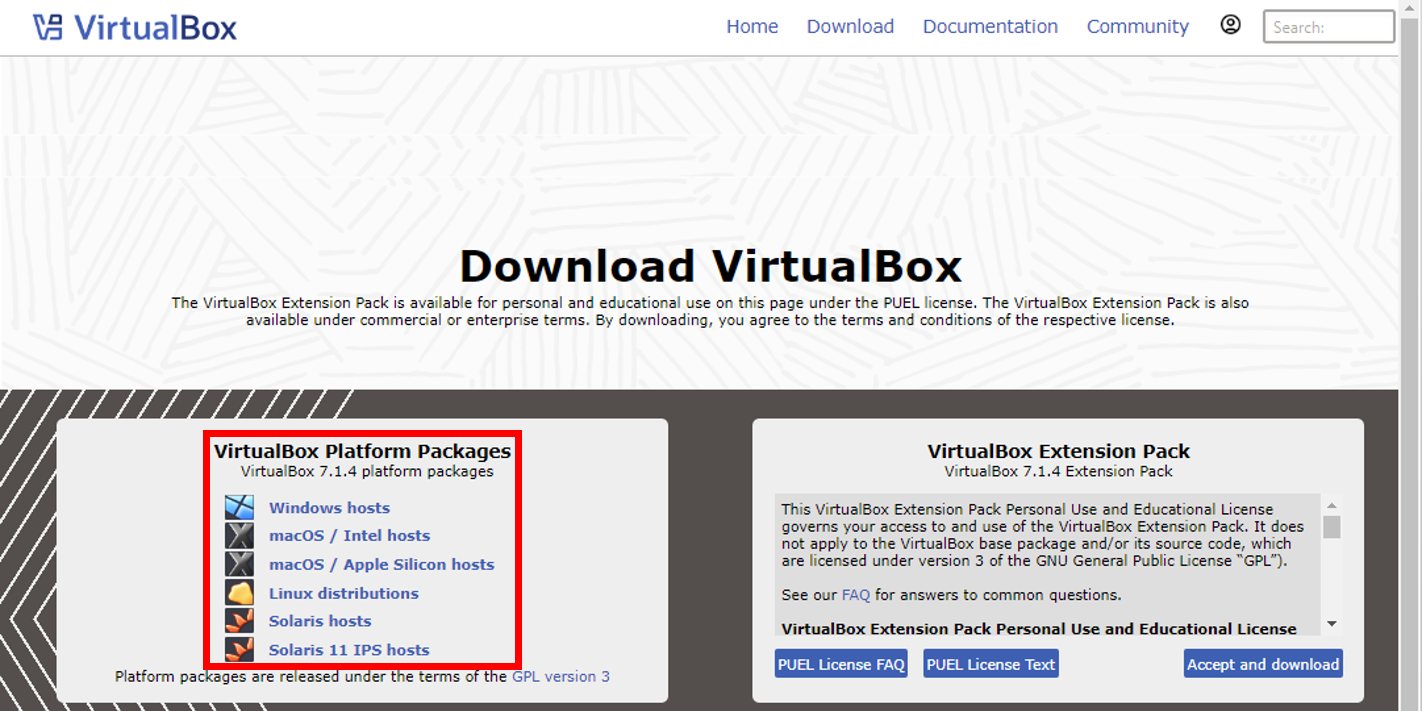Open the GPL version 3 link
The image size is (1422, 711).
[x=560, y=676]
